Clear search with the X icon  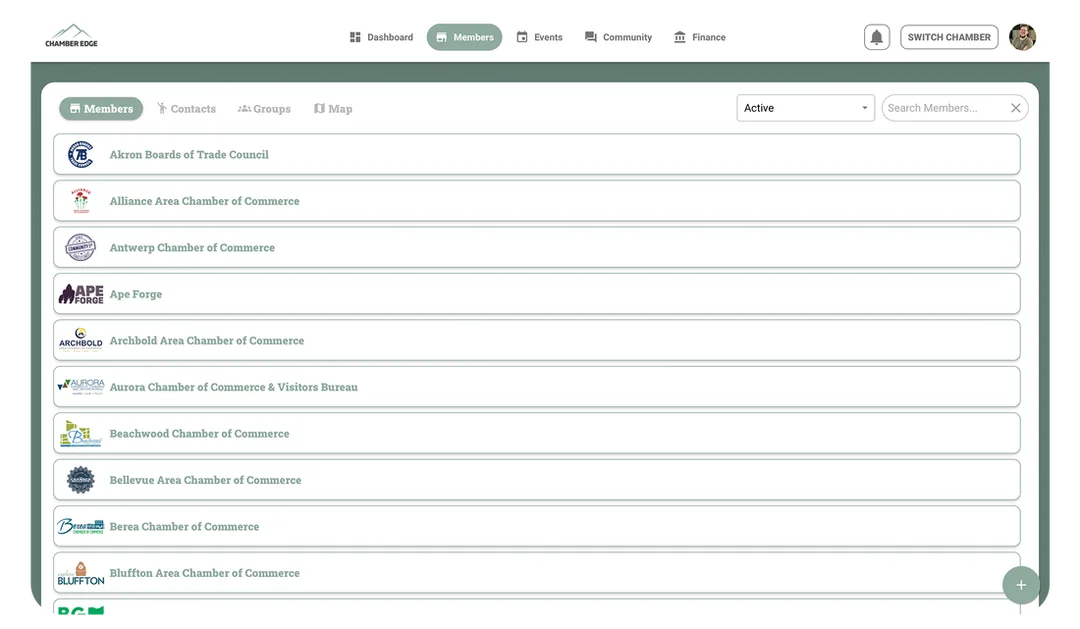tap(1015, 108)
